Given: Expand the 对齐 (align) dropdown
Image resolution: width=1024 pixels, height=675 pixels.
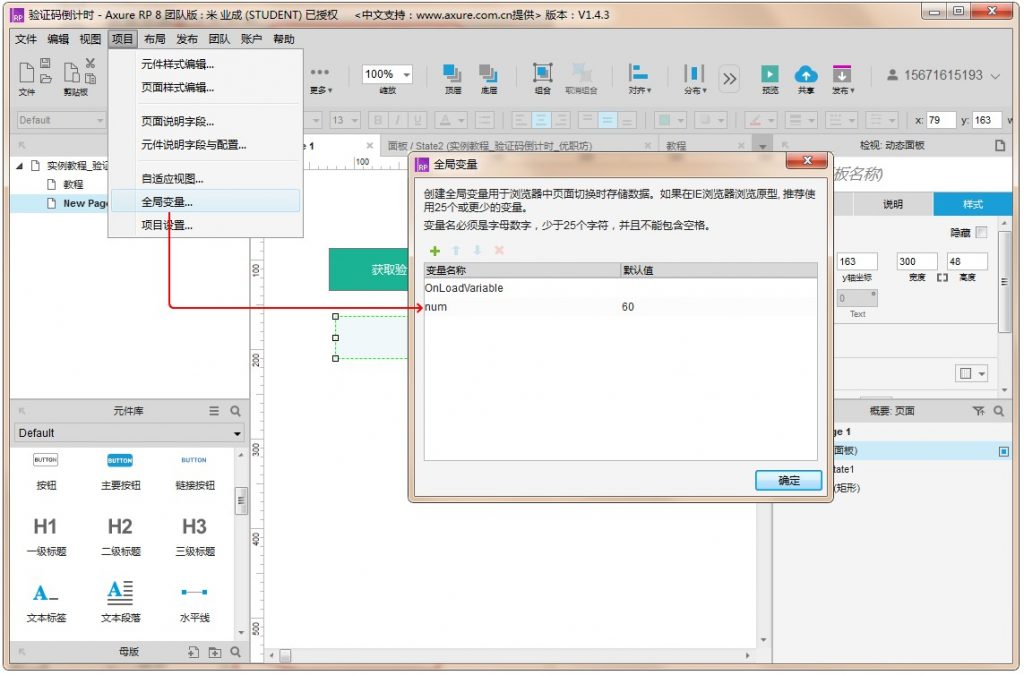Looking at the screenshot, I should (638, 77).
